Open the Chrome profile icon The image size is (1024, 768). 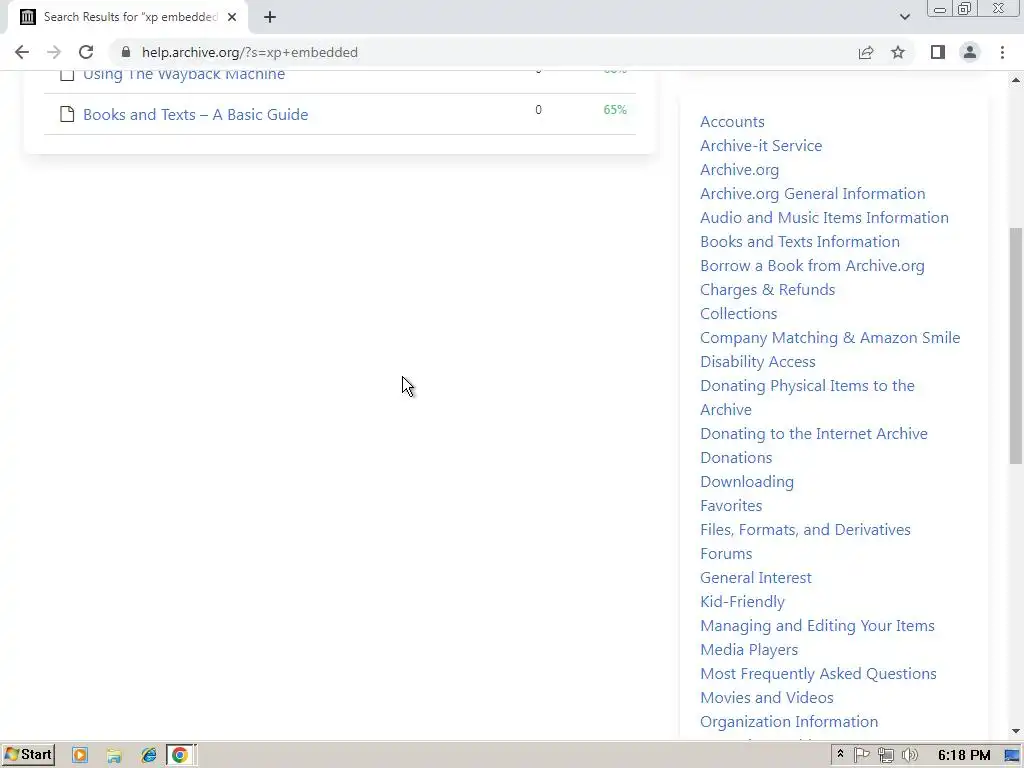tap(970, 52)
